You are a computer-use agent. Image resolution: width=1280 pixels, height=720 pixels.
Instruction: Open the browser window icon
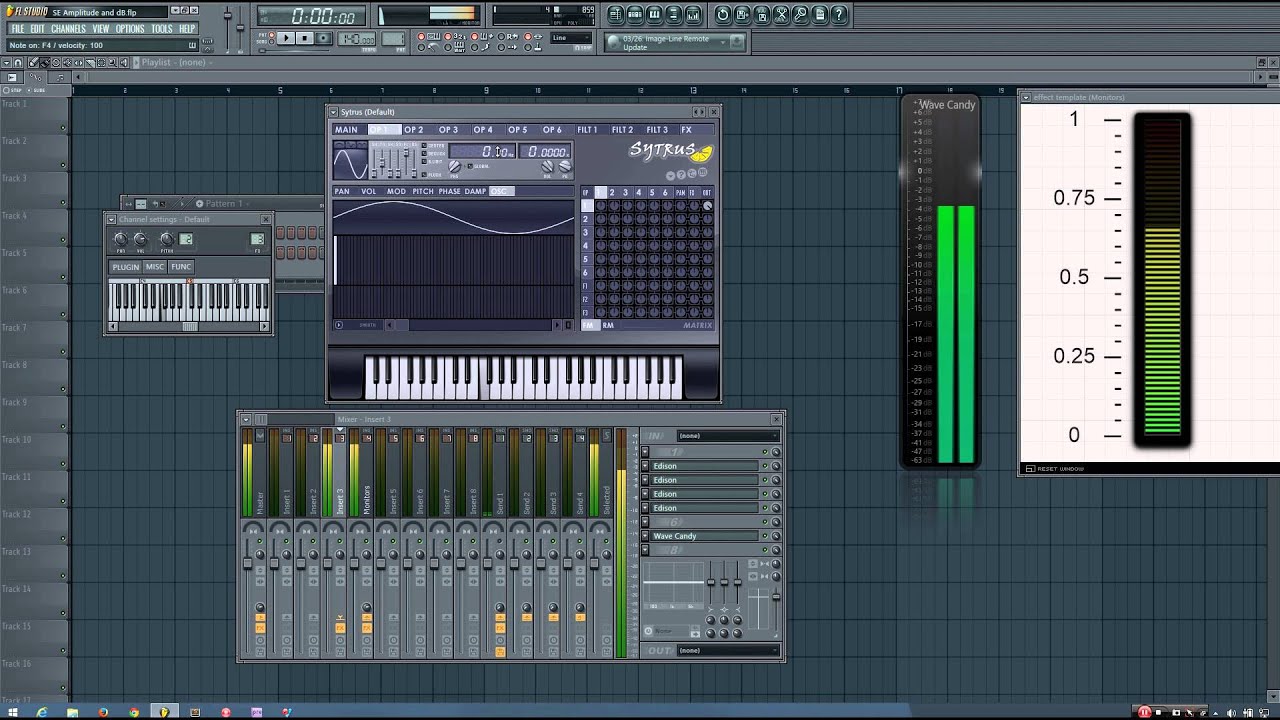pyautogui.click(x=673, y=15)
